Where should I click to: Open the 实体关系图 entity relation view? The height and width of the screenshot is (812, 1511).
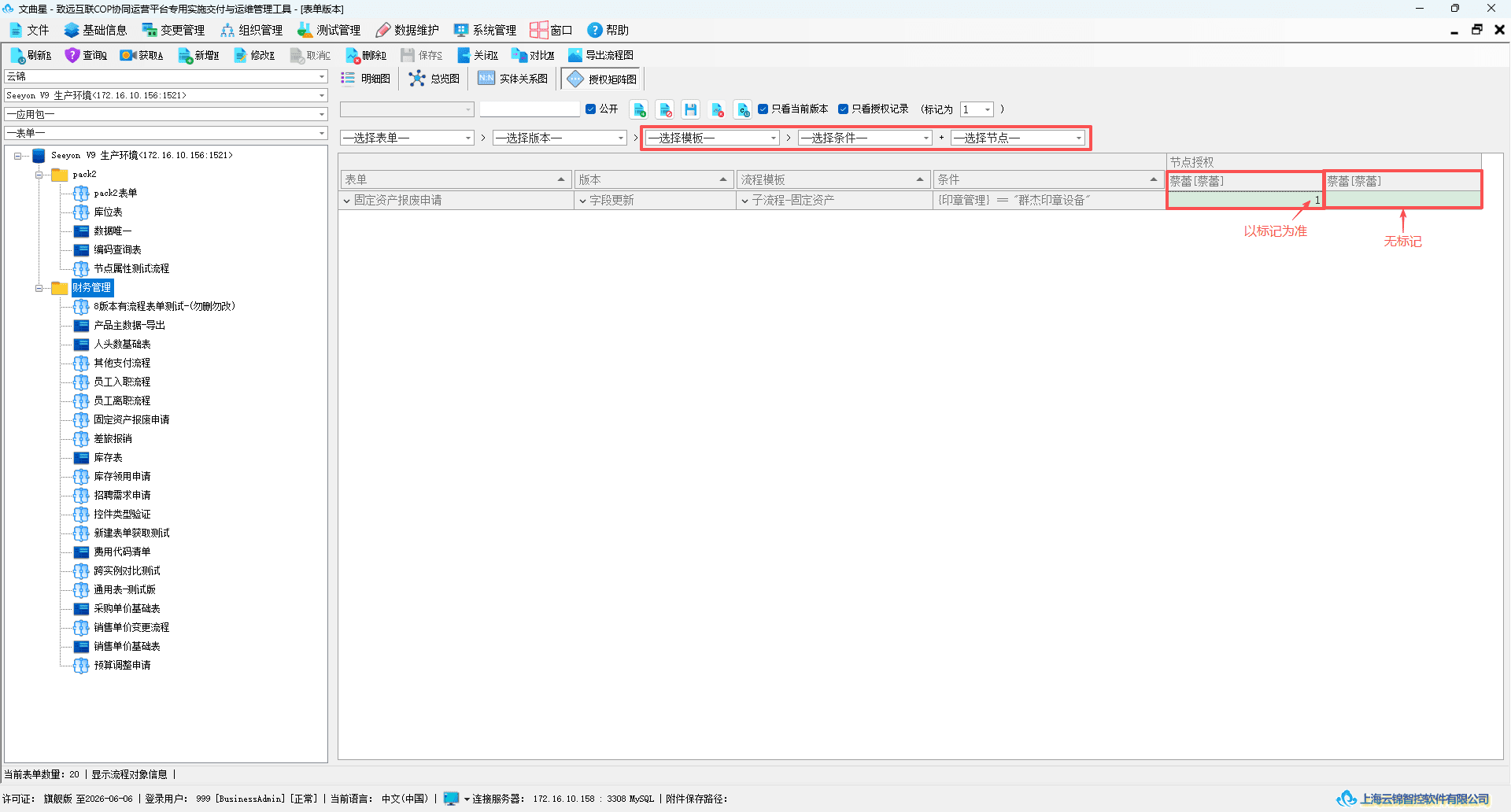click(x=512, y=79)
